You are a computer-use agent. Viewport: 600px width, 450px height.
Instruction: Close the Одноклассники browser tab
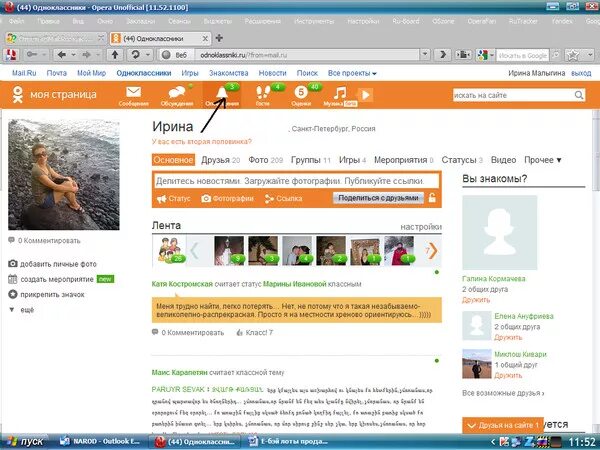click(x=205, y=39)
